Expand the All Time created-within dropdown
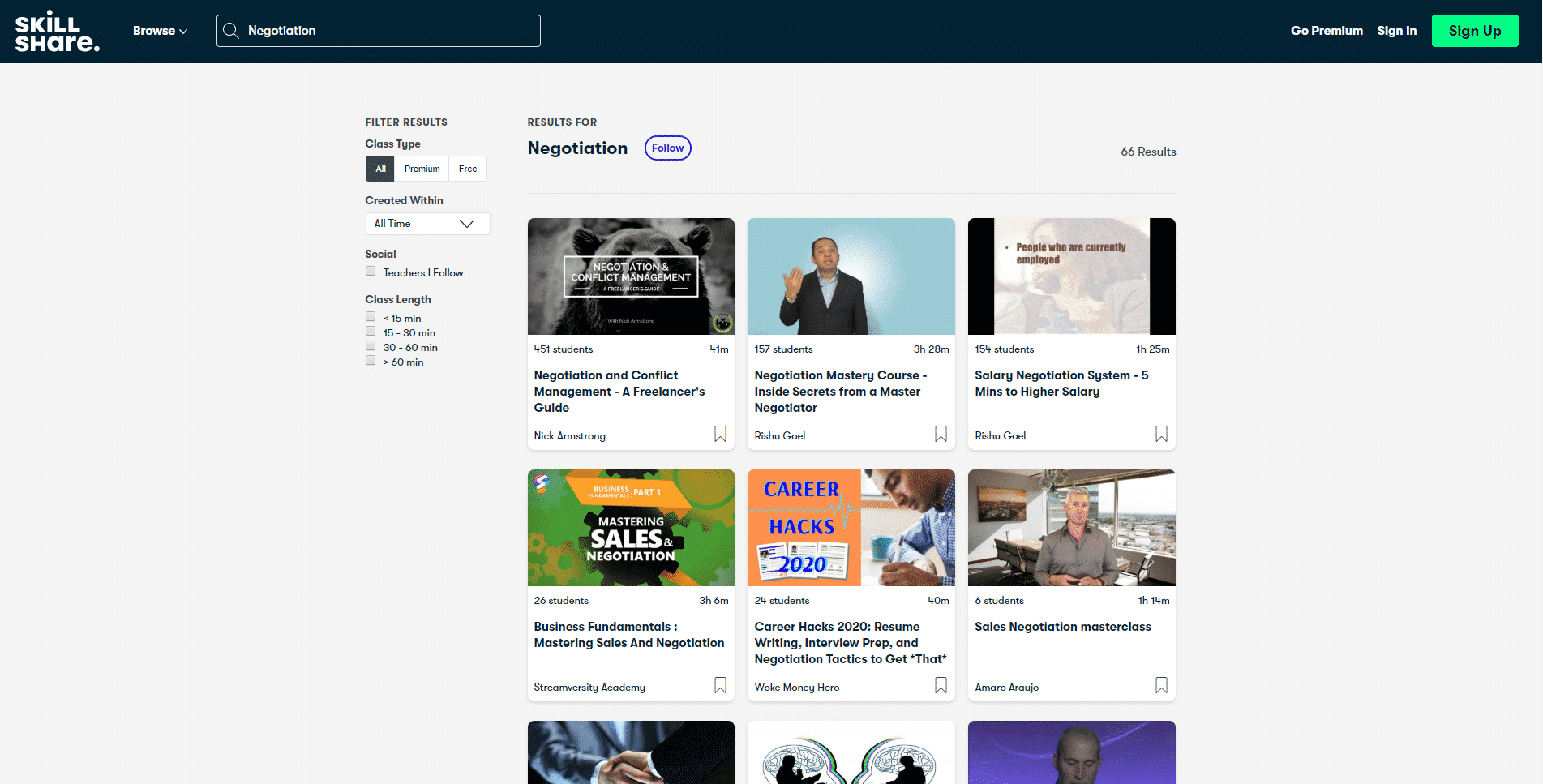The image size is (1543, 784). tap(427, 224)
